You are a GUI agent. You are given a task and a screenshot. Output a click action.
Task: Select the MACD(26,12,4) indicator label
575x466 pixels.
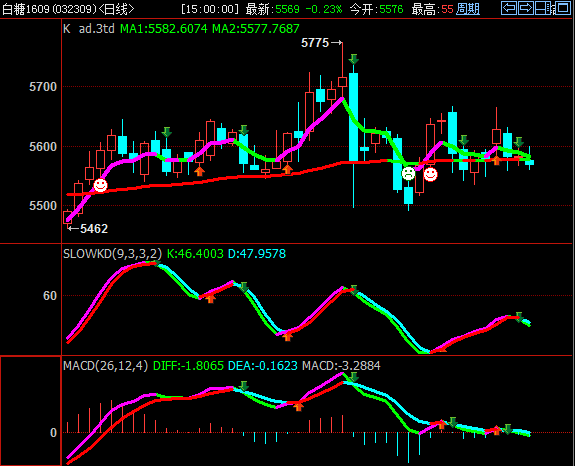coord(106,366)
